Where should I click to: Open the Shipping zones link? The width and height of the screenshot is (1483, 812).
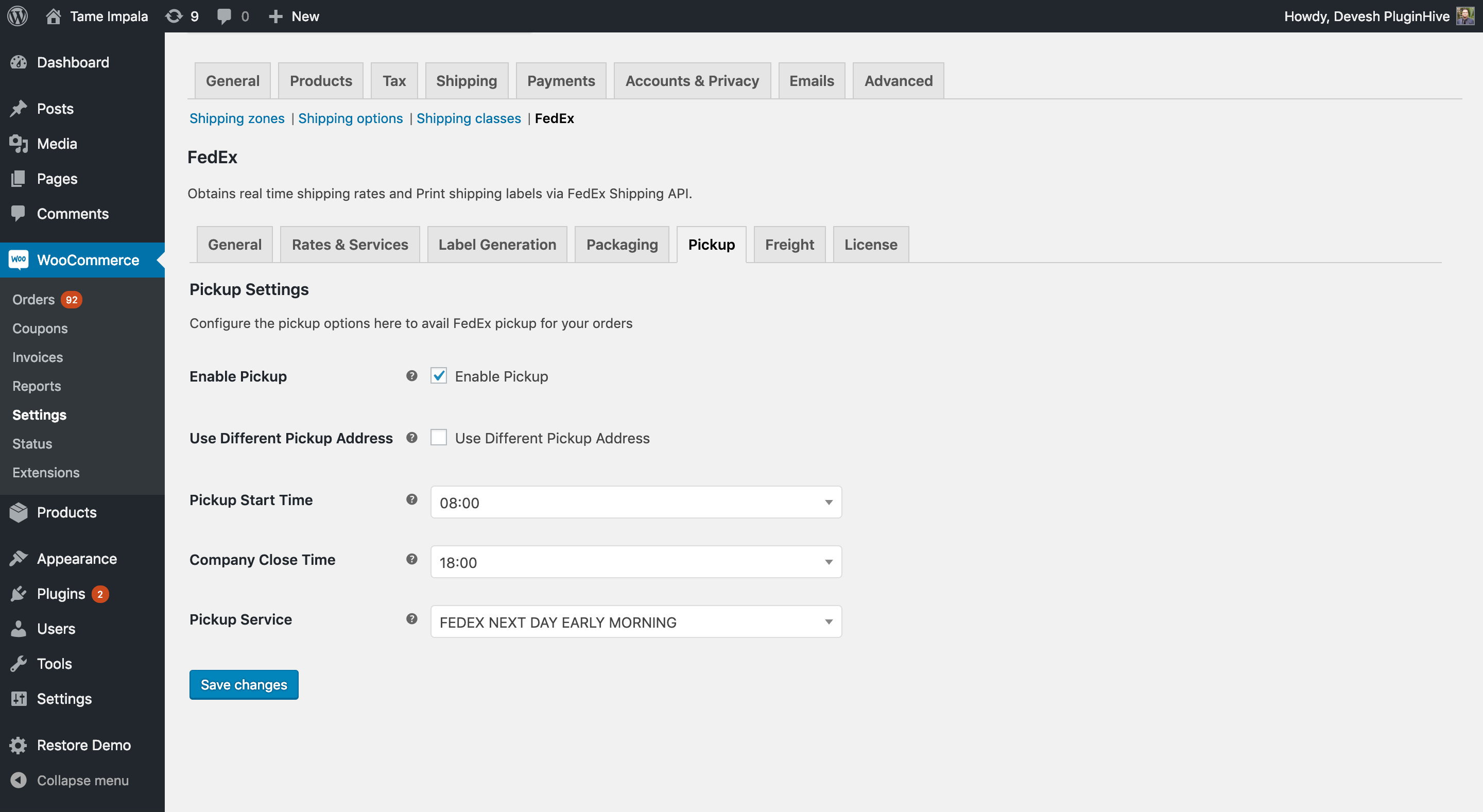(237, 117)
